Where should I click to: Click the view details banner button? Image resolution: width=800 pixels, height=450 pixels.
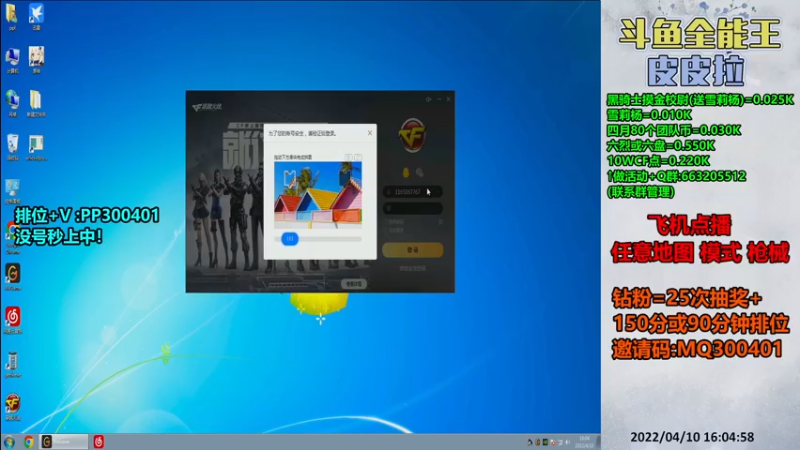click(x=353, y=284)
